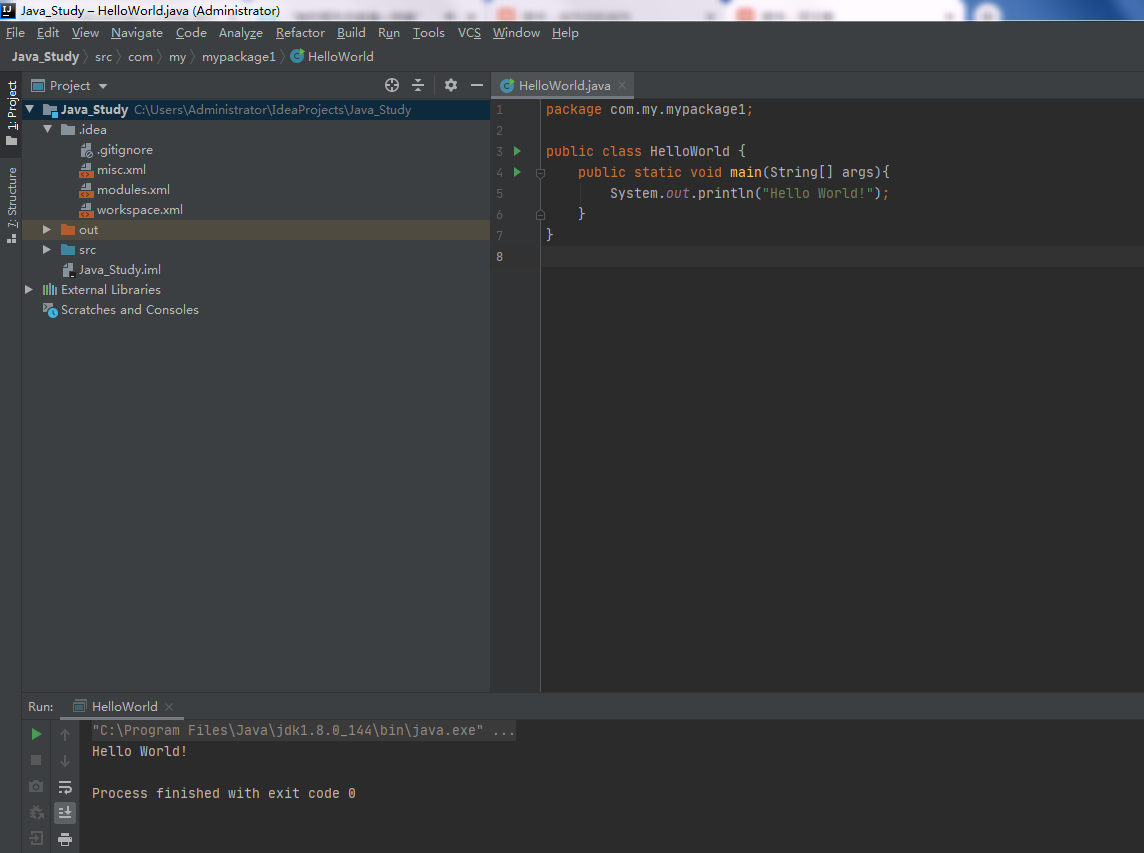
Task: Click the run gutter arrow on line 3
Action: click(517, 151)
